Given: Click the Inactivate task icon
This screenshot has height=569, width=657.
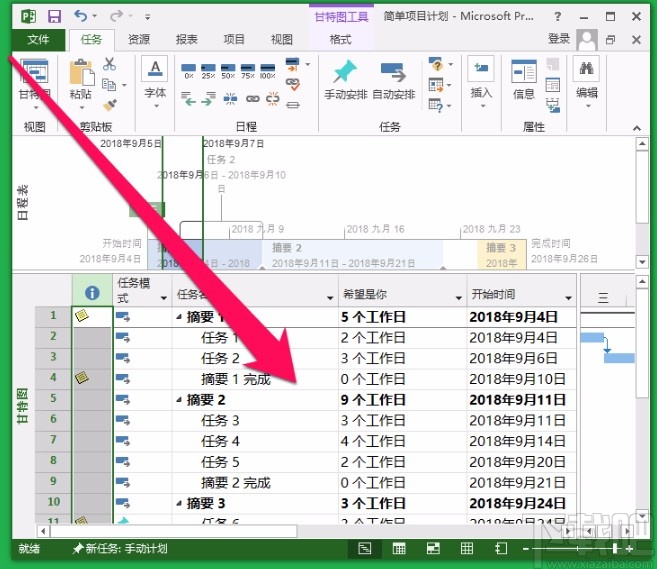Looking at the screenshot, I should [292, 105].
